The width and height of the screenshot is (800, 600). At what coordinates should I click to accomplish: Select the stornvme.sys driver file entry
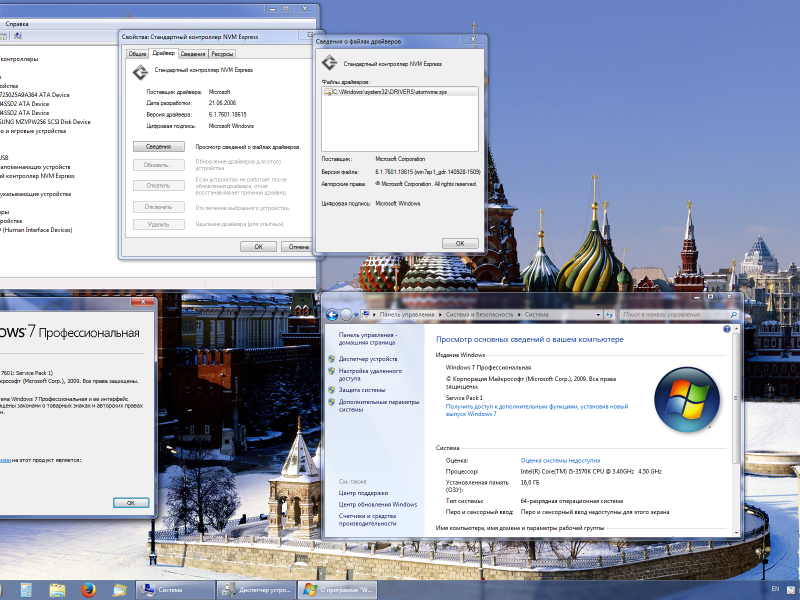[400, 92]
